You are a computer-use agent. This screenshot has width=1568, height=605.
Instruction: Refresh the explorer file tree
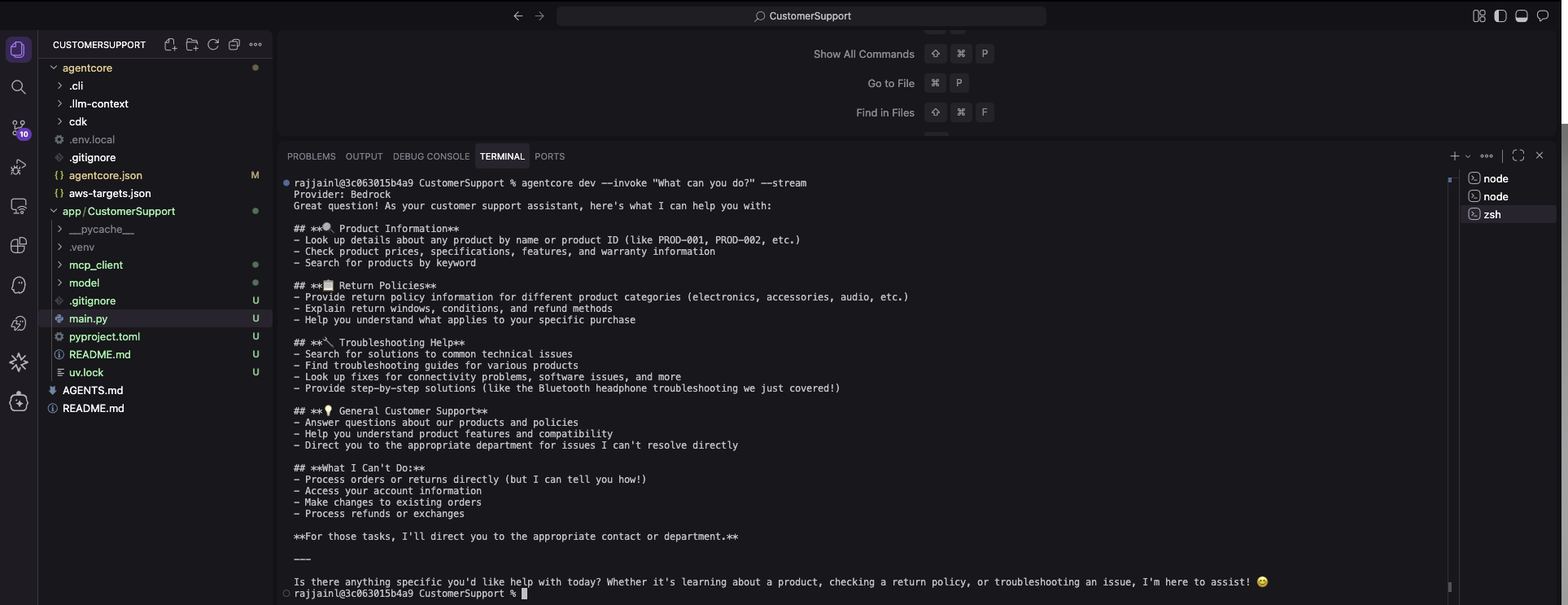coord(213,45)
